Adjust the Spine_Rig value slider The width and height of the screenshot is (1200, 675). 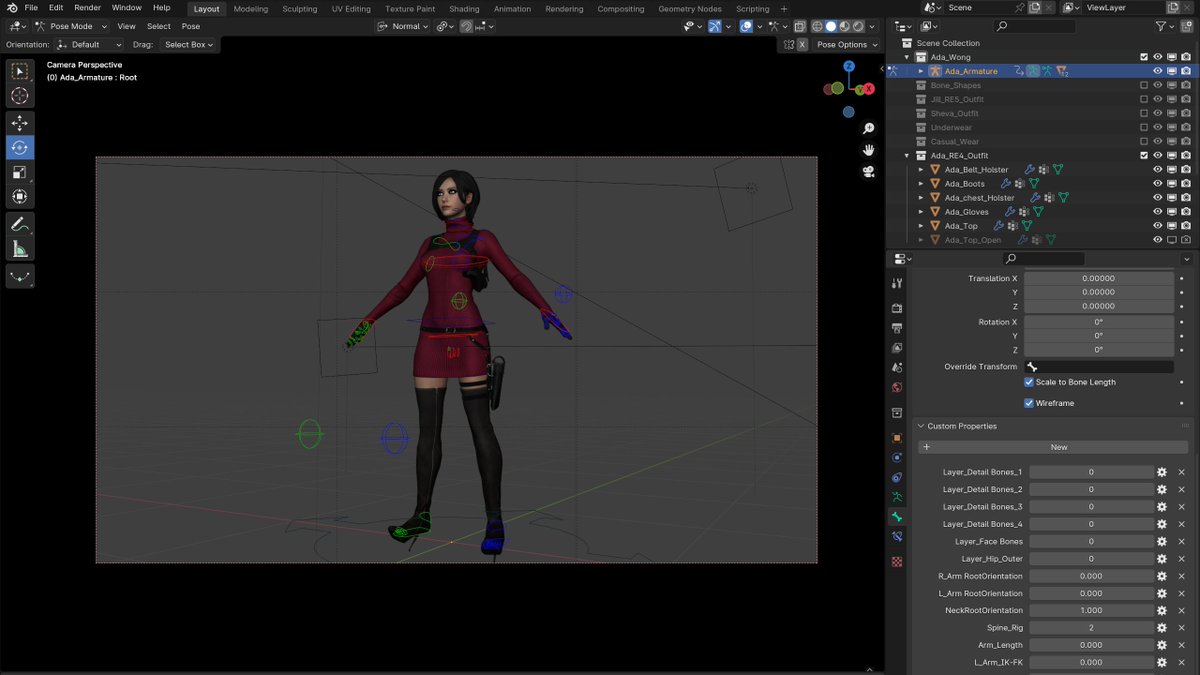[x=1091, y=628]
